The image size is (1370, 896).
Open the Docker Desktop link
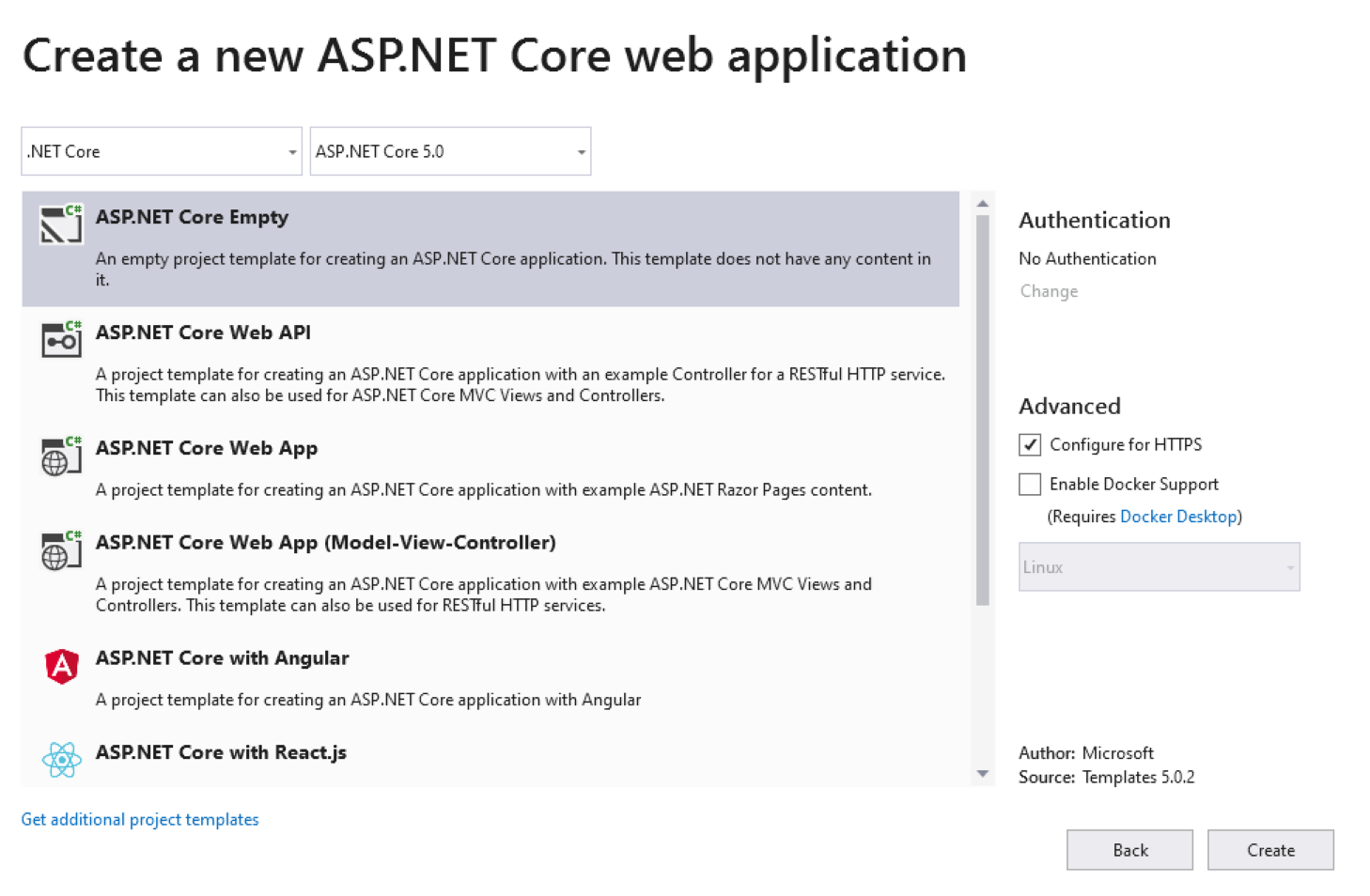(x=1178, y=517)
